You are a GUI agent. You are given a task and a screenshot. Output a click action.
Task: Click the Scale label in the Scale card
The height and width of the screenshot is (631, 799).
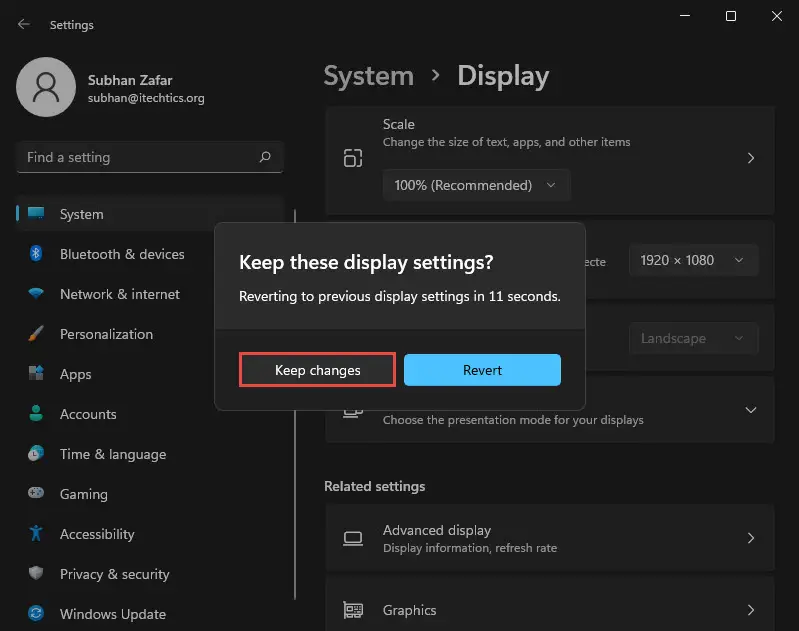pos(398,124)
